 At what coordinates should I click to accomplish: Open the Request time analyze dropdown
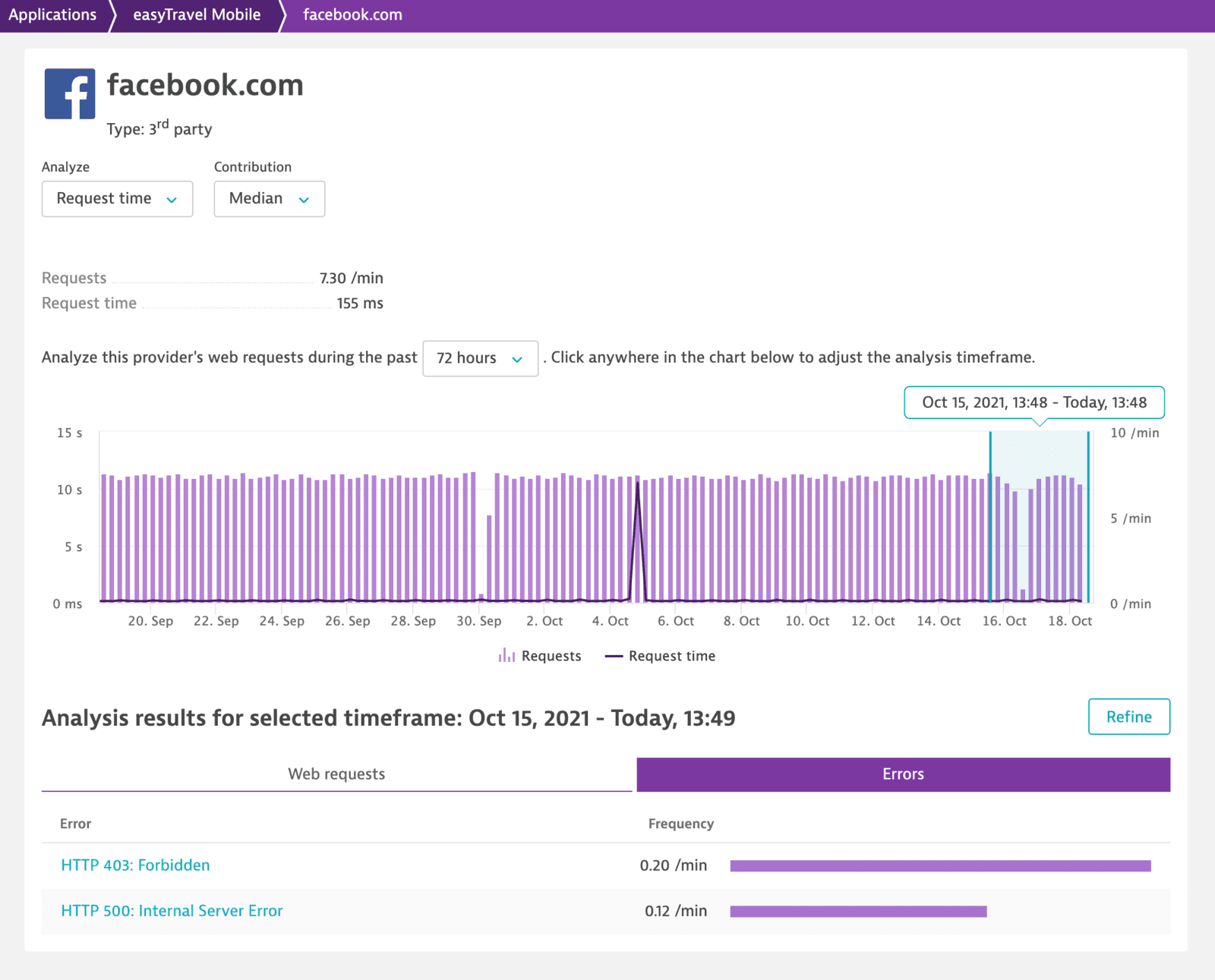click(116, 198)
